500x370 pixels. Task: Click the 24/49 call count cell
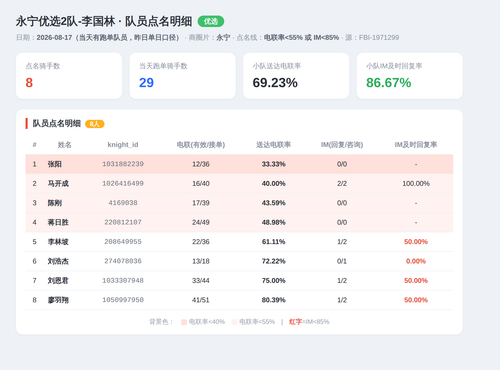click(201, 222)
